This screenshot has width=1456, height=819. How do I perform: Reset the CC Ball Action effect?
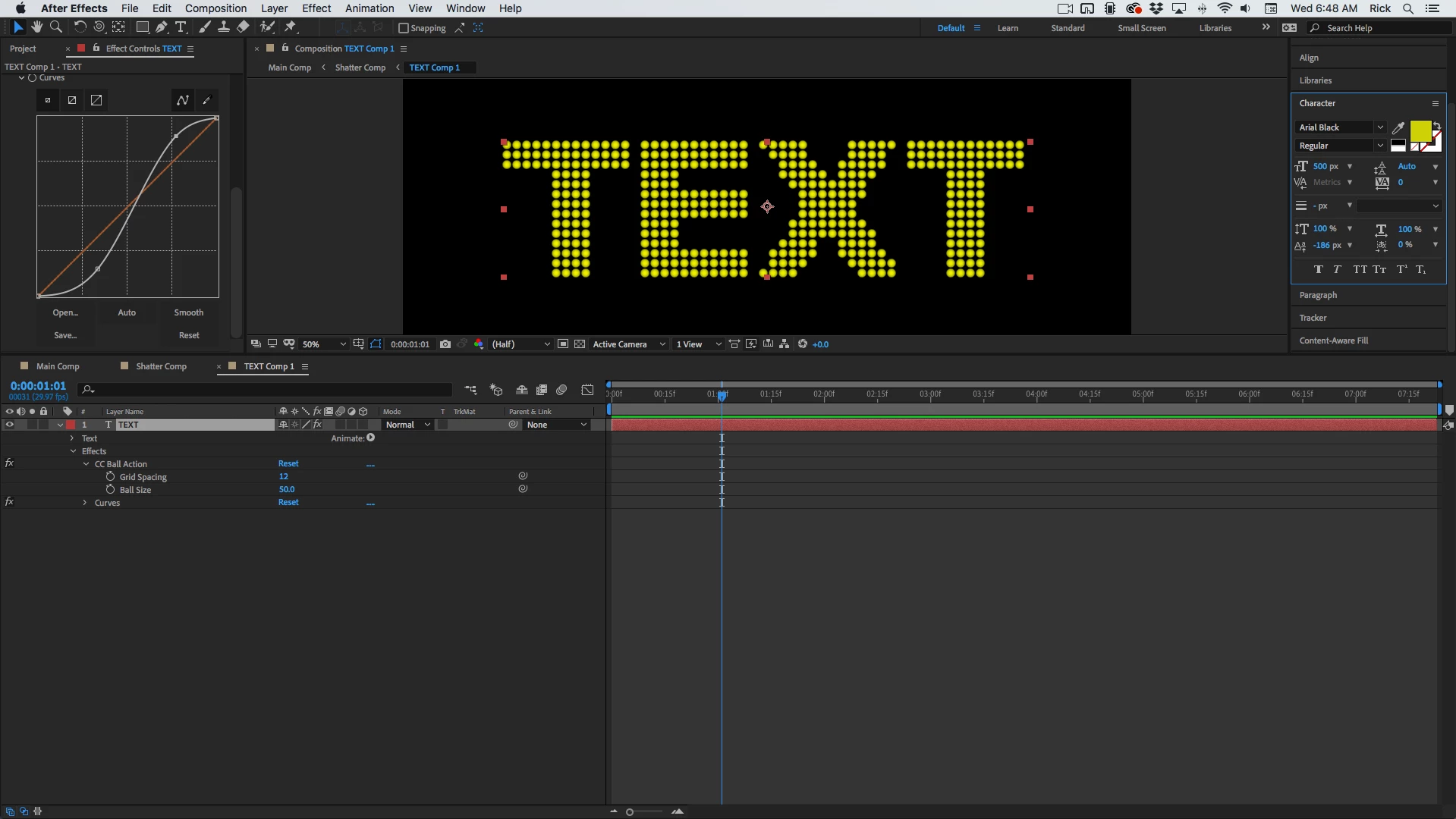(288, 463)
